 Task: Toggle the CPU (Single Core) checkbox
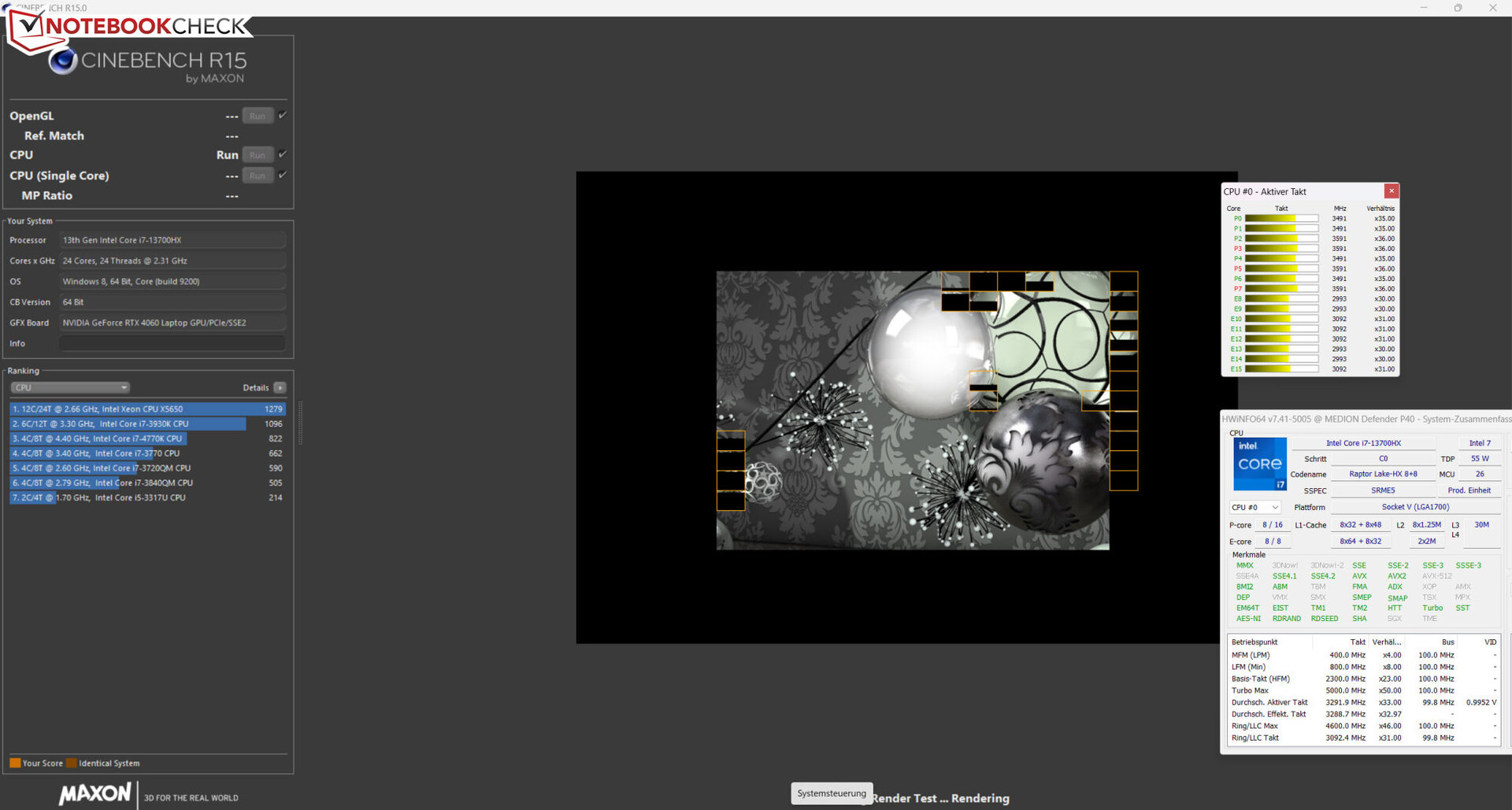(x=283, y=175)
